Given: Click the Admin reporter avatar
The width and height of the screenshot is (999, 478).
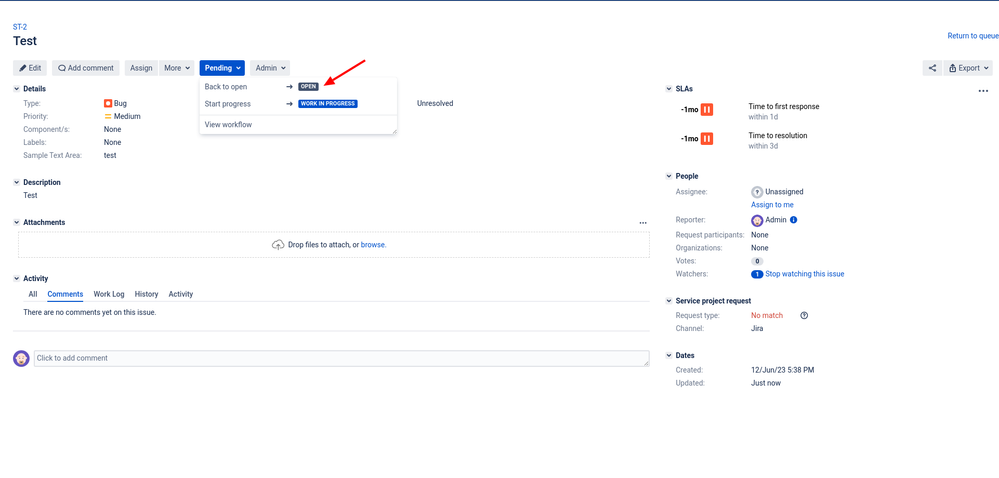Looking at the screenshot, I should coord(757,221).
